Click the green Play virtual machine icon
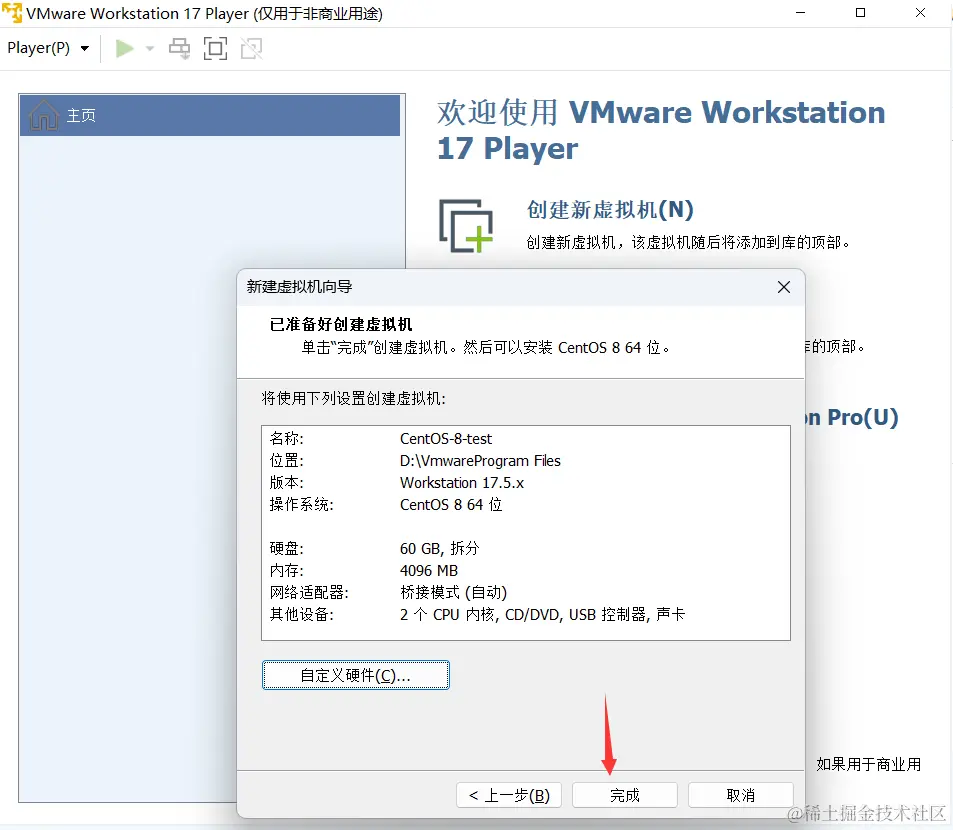Screen dimensions: 953x830 tap(123, 47)
